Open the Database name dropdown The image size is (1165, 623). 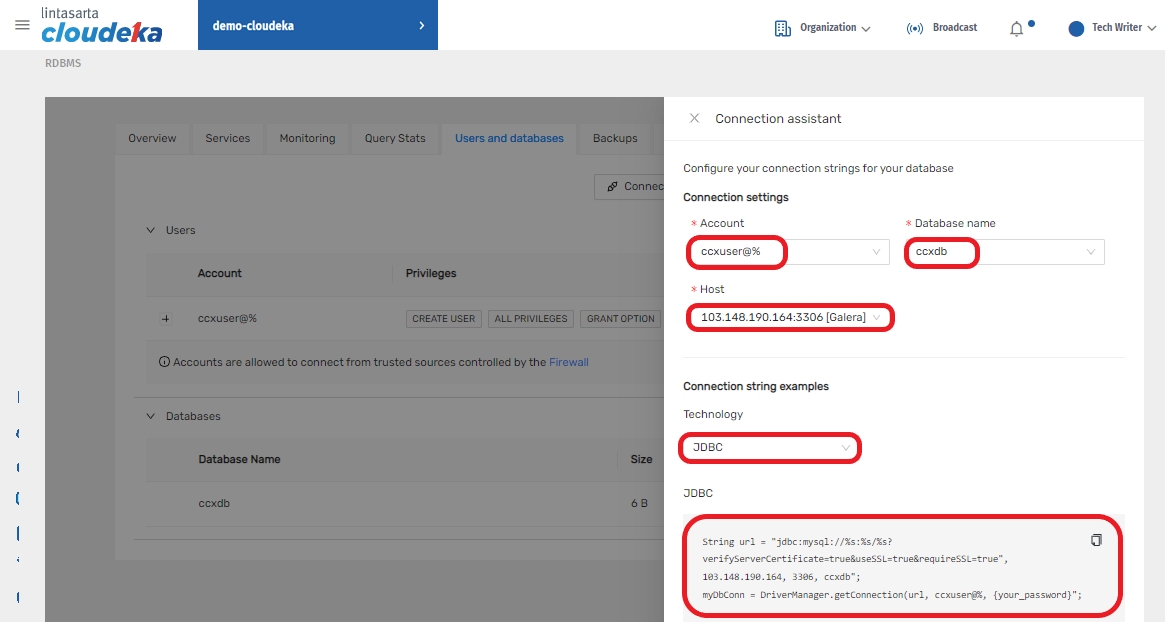1004,252
